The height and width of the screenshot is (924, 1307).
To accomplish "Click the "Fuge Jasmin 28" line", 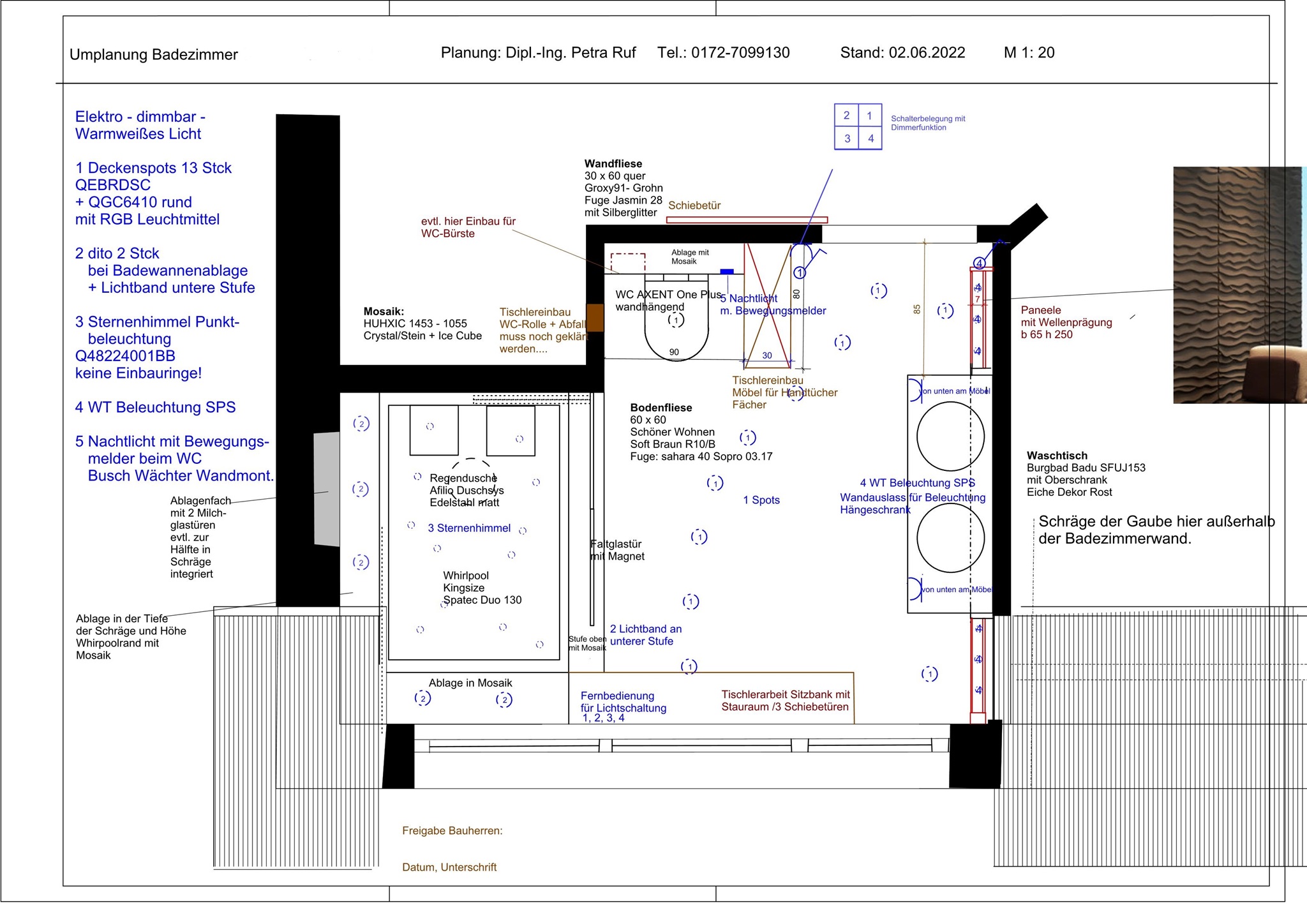I will coord(624,200).
